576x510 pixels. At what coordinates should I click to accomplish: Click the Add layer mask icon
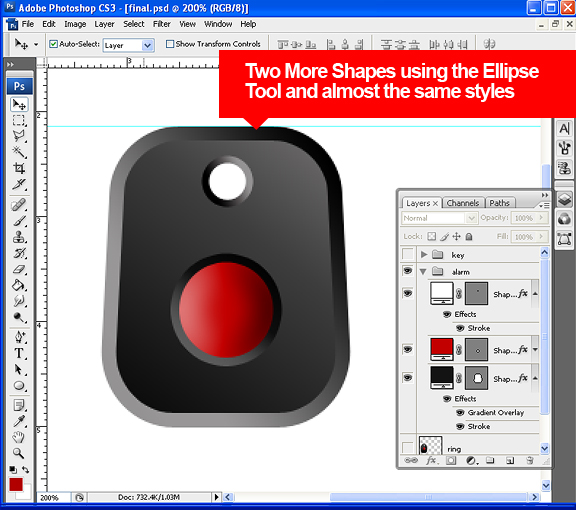[451, 460]
